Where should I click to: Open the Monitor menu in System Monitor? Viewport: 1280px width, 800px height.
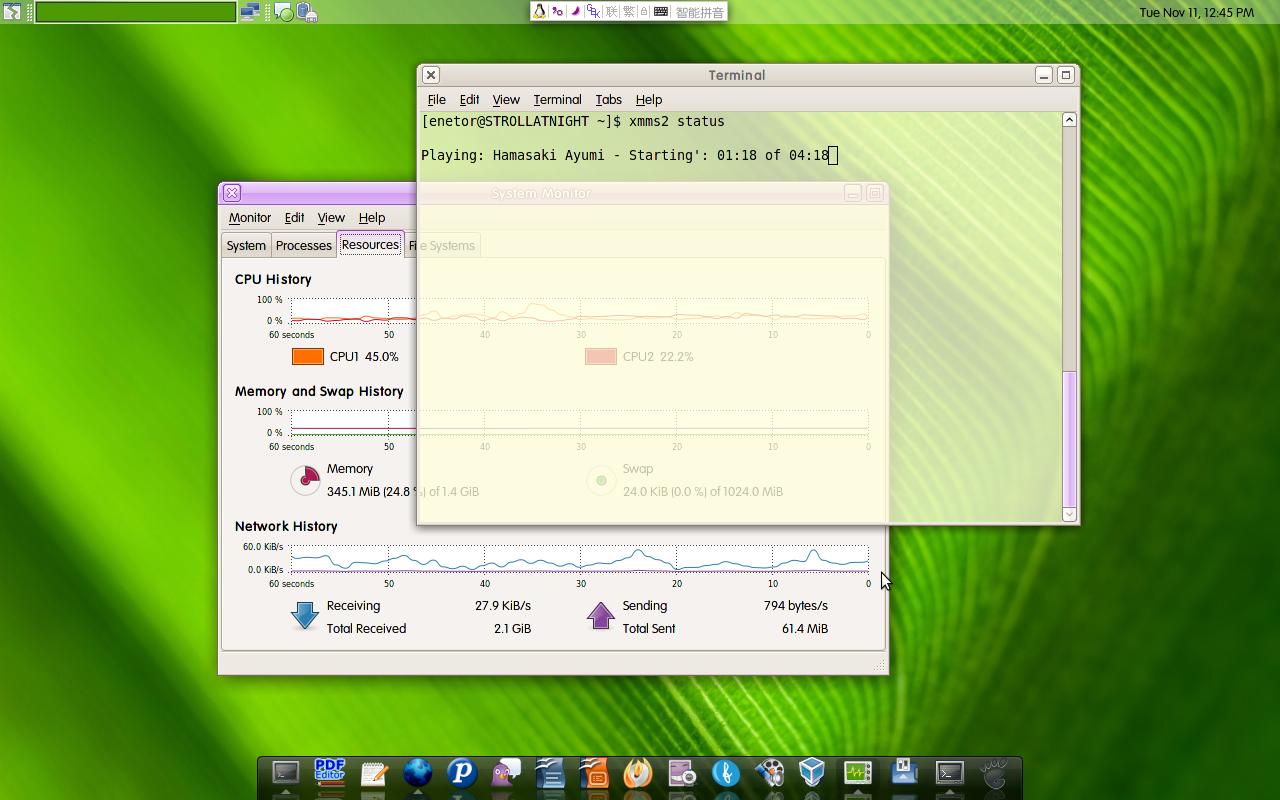point(250,218)
